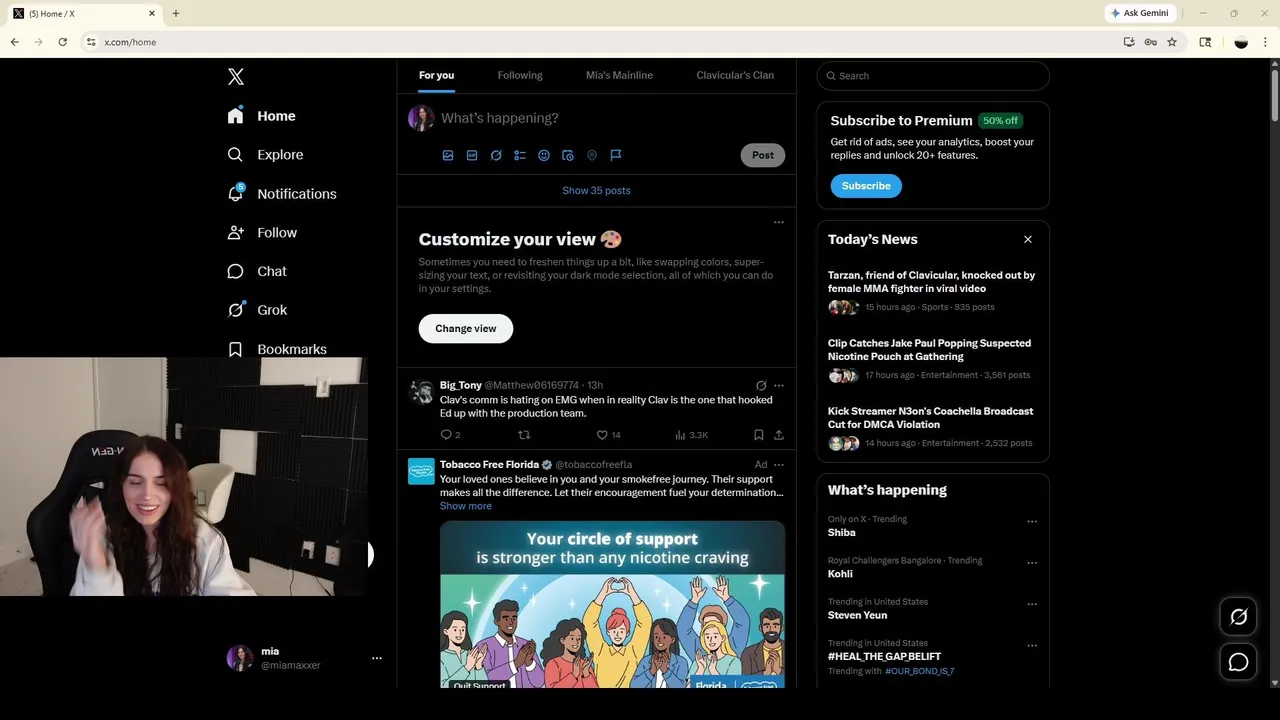The width and height of the screenshot is (1280, 720).
Task: Open more options for Shiba trend
Action: 1032,521
